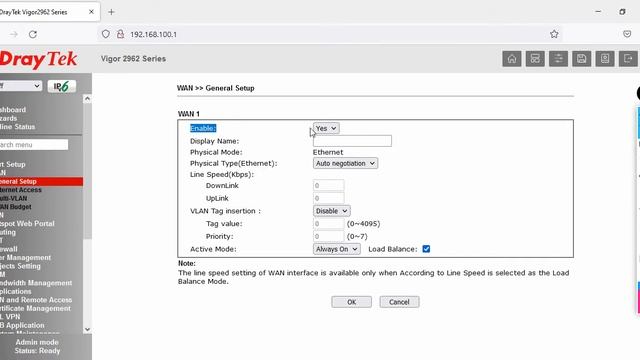Open WAN Budget in the sidebar
The height and width of the screenshot is (360, 640).
click(x=16, y=207)
